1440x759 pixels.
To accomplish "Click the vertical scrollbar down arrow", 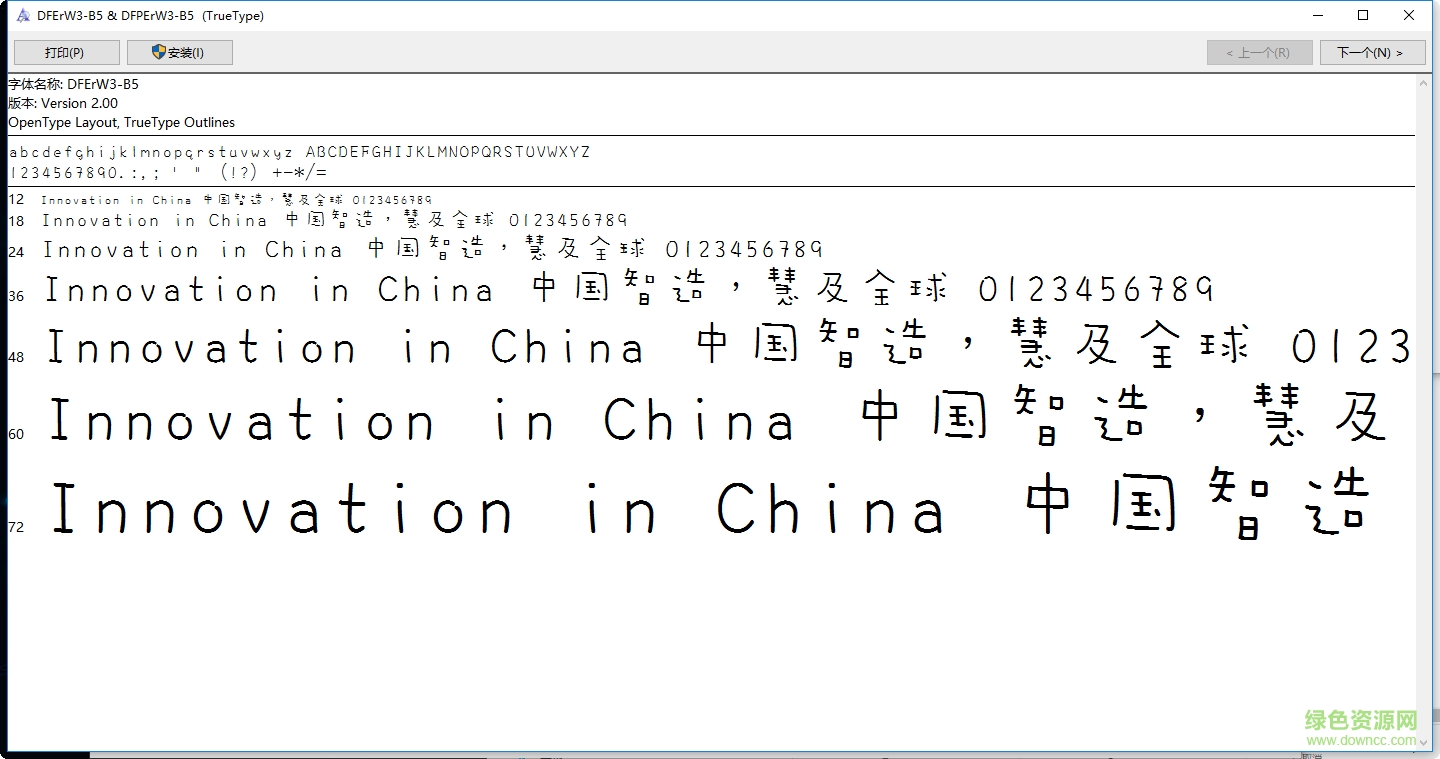I will click(1426, 741).
